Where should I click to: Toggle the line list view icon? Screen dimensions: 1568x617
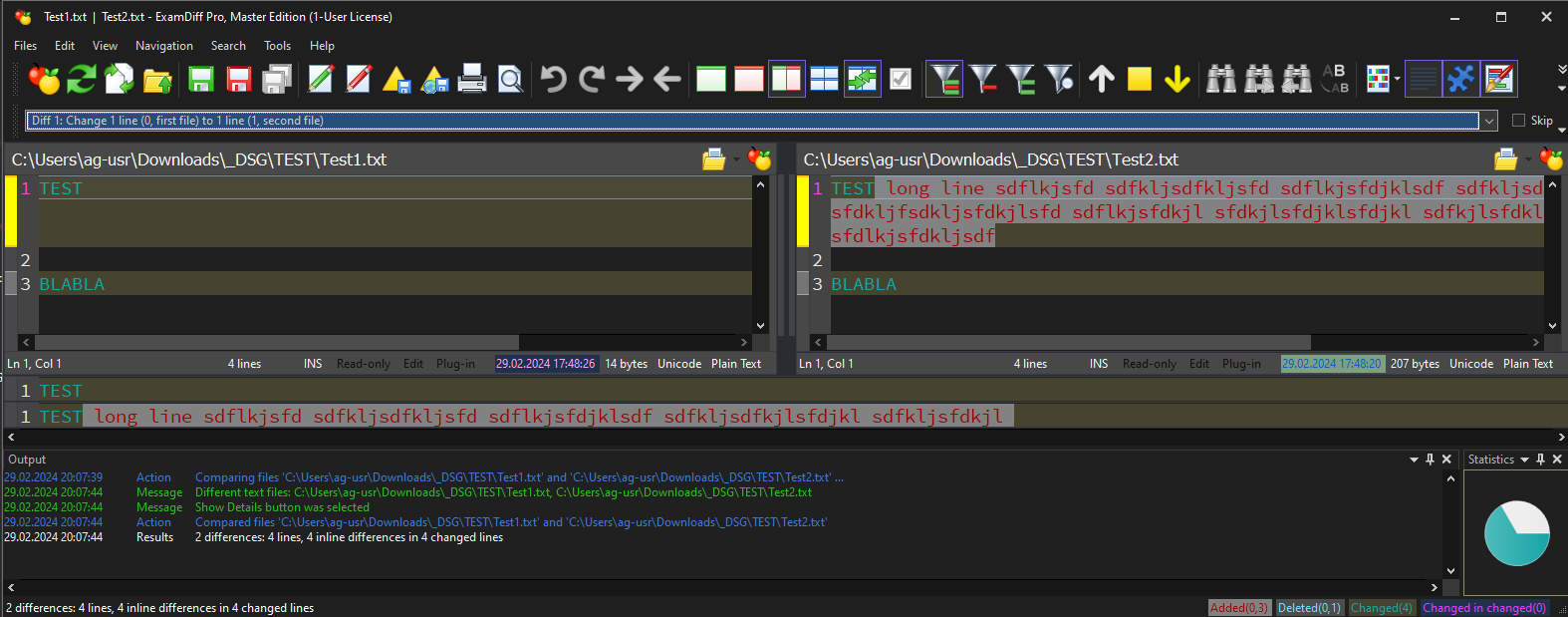[x=1424, y=79]
